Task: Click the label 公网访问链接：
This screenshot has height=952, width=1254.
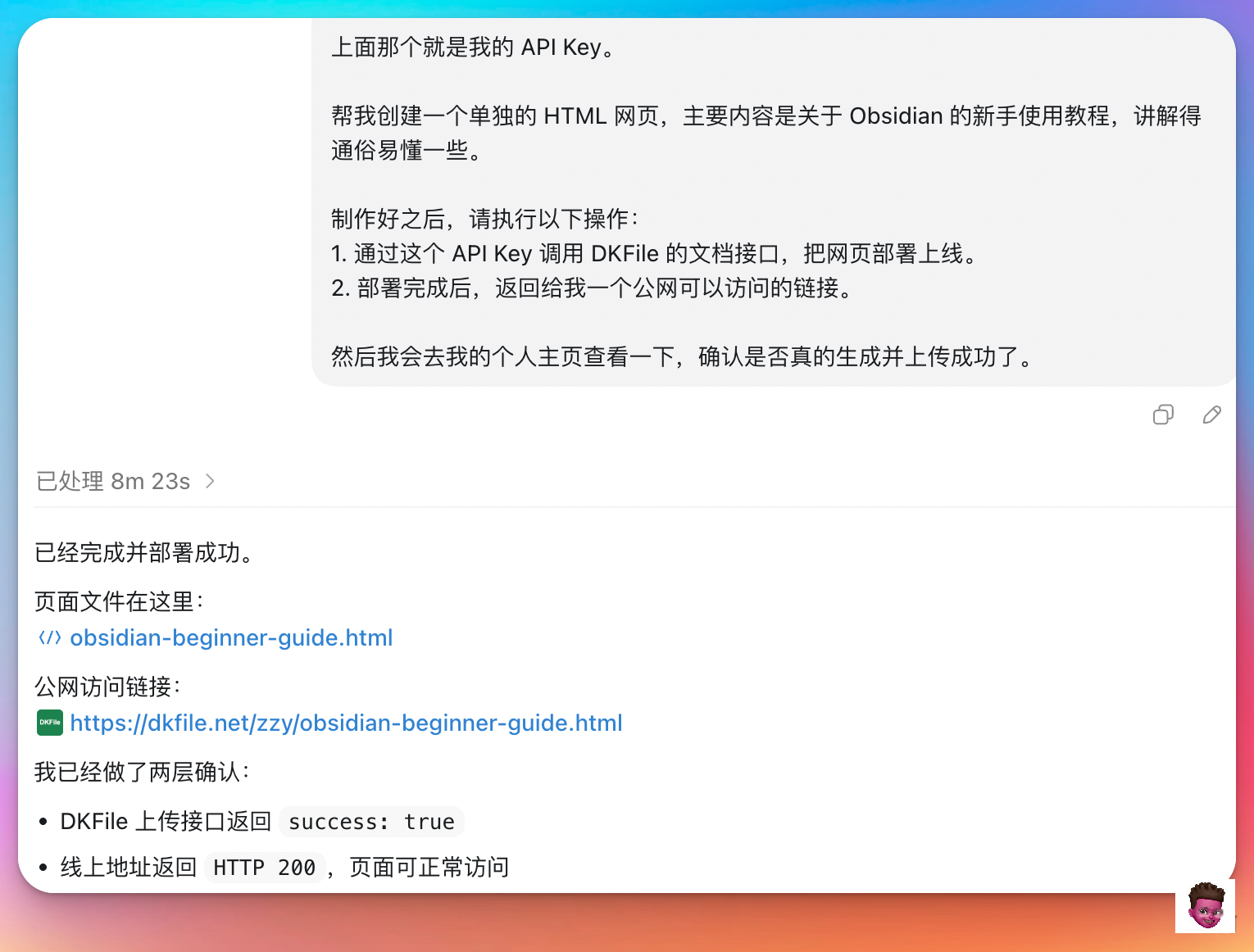Action: coord(108,687)
